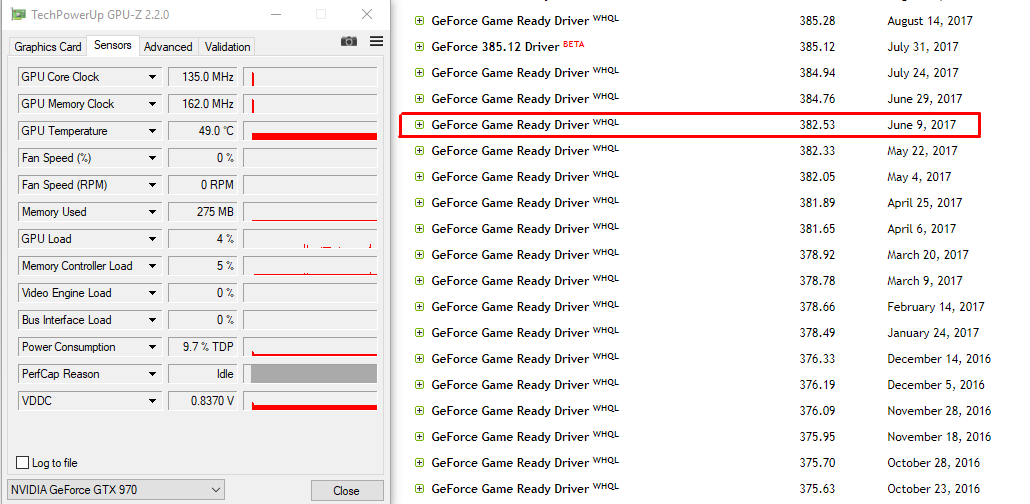The image size is (1030, 504).
Task: Open the GPU Memory Clock sensor dropdown
Action: (152, 104)
